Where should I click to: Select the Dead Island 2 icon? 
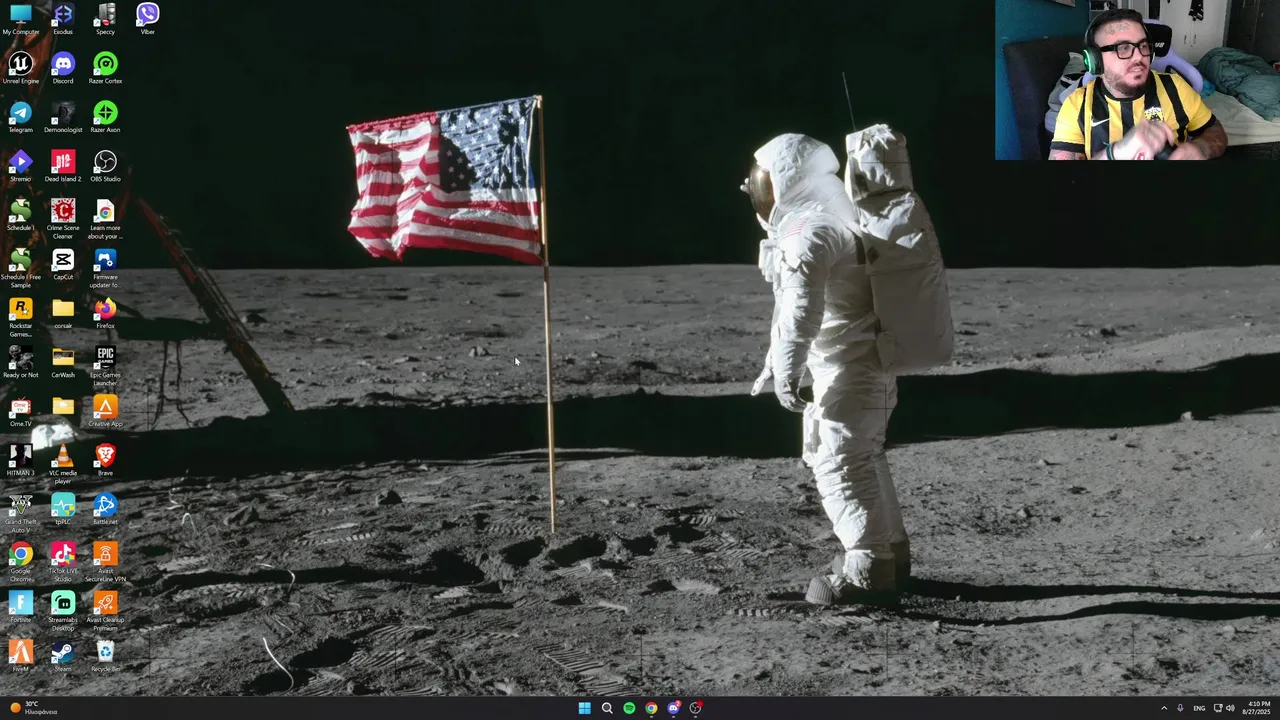(63, 166)
